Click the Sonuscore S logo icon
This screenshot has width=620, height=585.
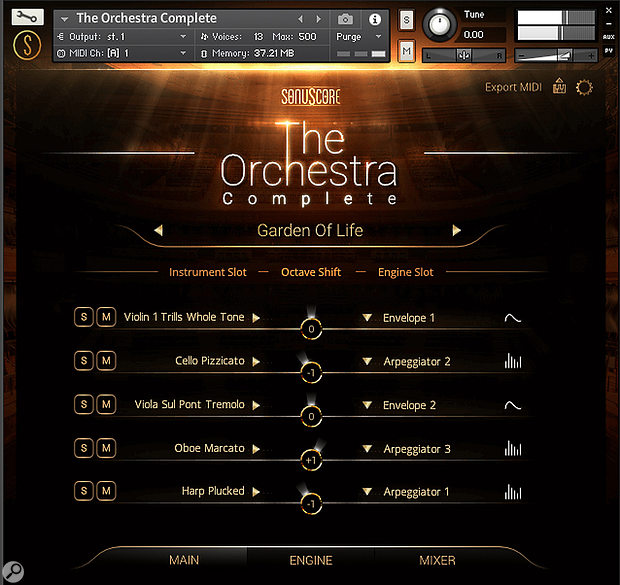tap(27, 45)
